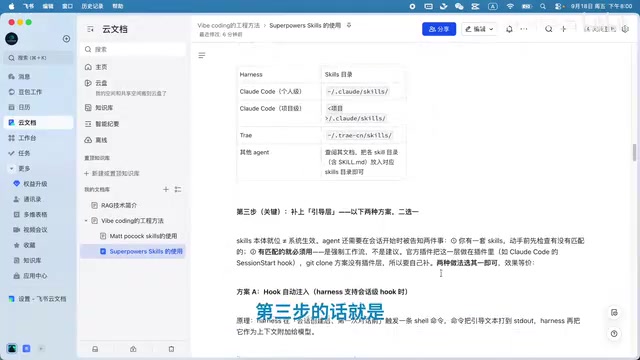
Task: Click 新建或置顶知识库
Action: coord(112,173)
